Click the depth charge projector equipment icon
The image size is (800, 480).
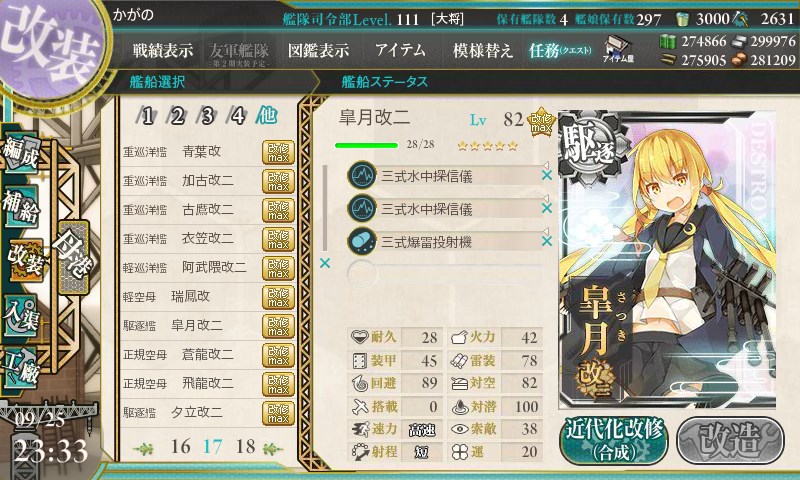362,241
